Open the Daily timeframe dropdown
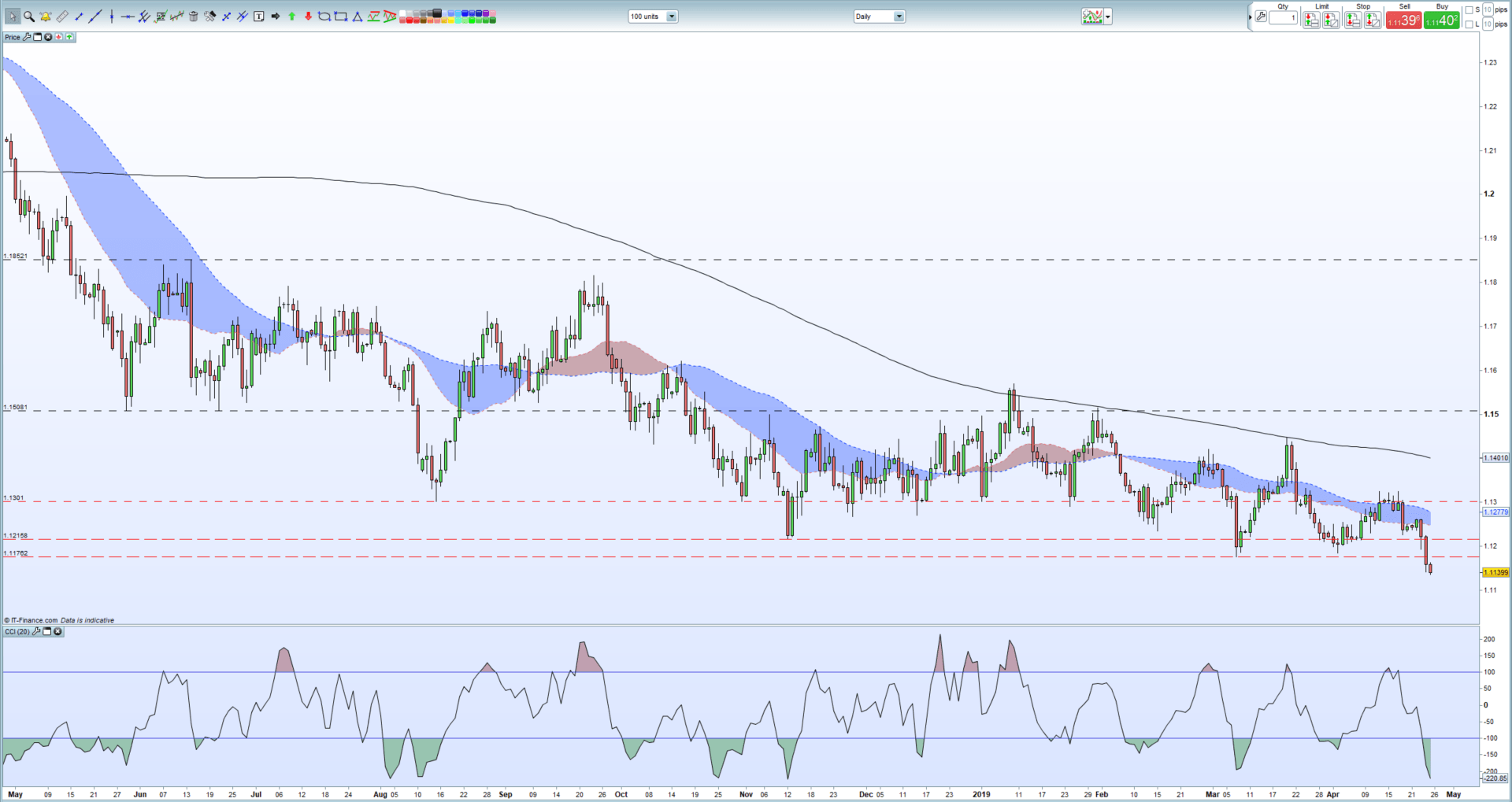This screenshot has height=802, width=1512. pyautogui.click(x=880, y=17)
